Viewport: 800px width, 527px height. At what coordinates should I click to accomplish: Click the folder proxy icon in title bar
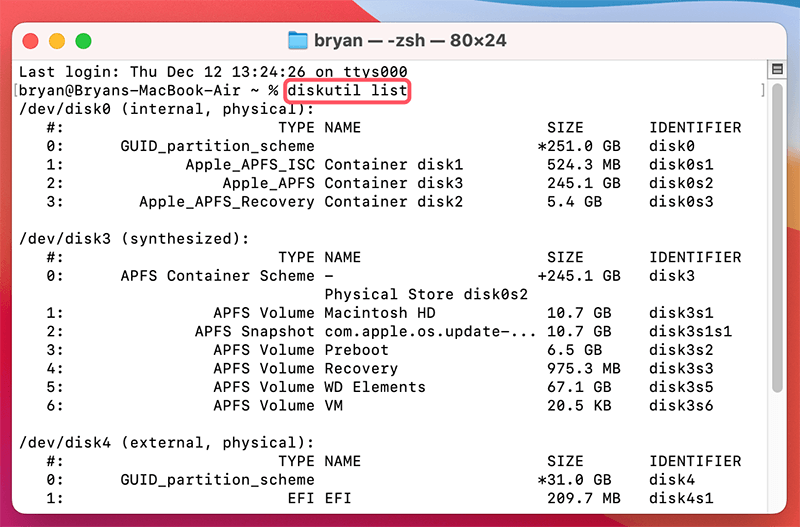tap(298, 40)
